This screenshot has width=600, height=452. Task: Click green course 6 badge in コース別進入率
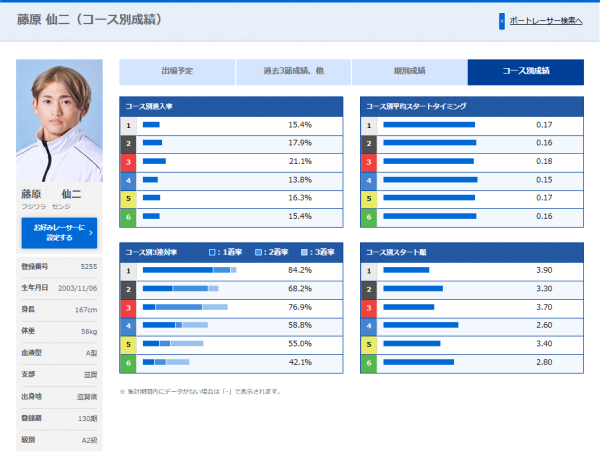(128, 217)
